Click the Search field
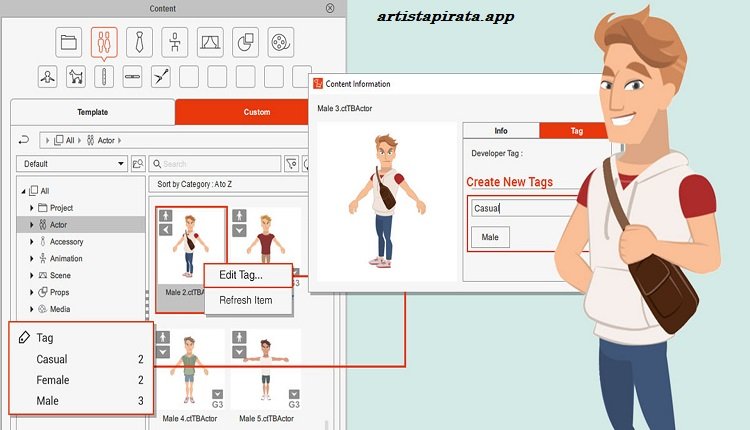Viewport: 750px width, 430px height. pyautogui.click(x=215, y=164)
